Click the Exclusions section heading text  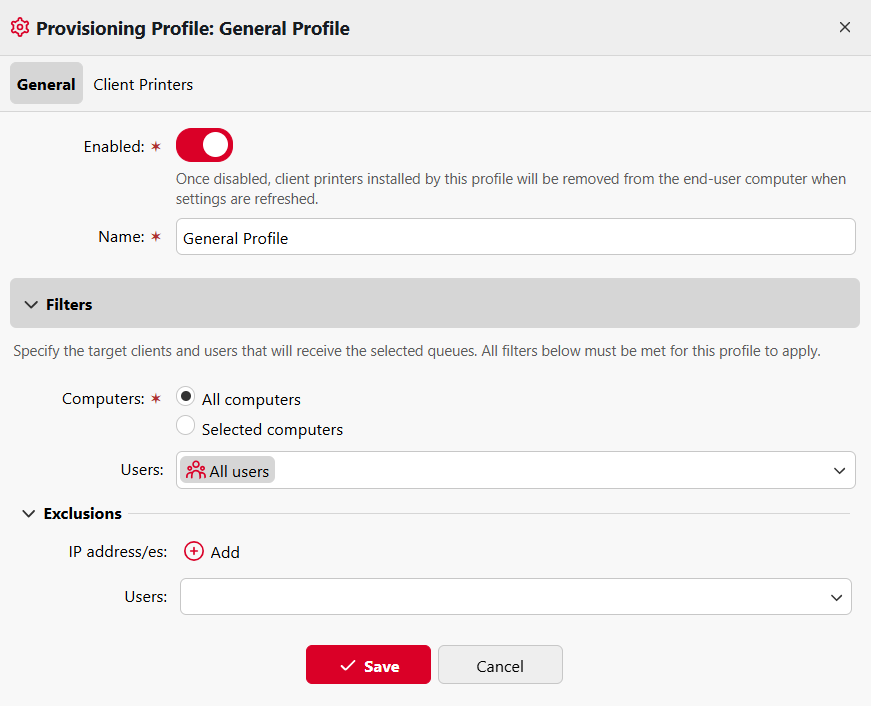pos(83,514)
